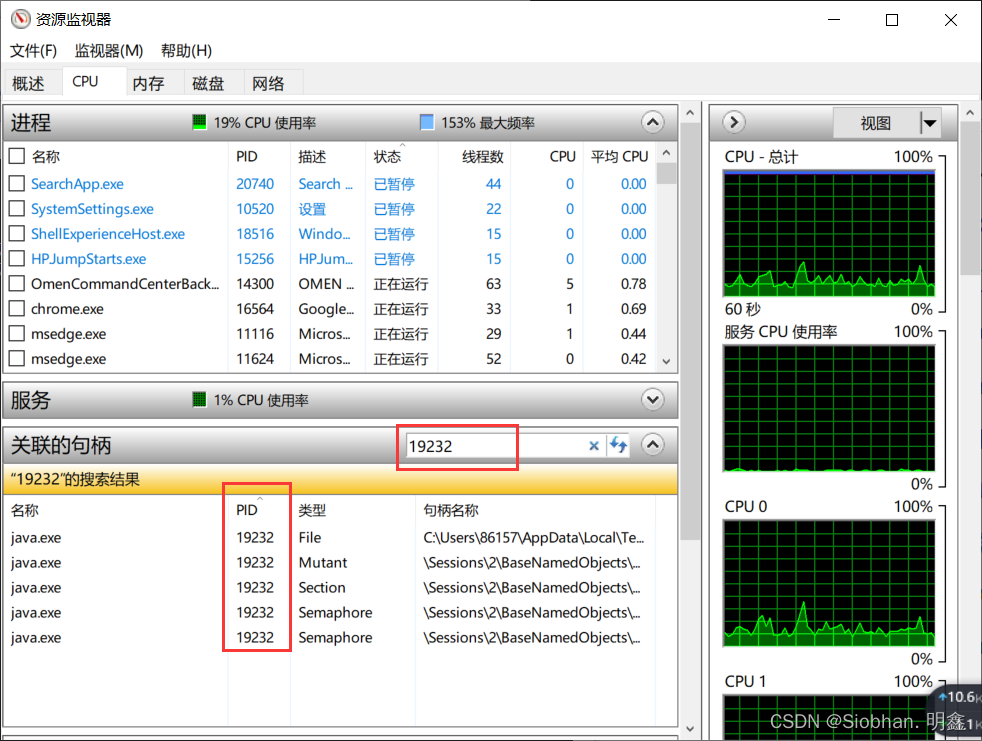Viewport: 982px width, 741px height.
Task: Click the left pane's scroll-down arrow
Action: coord(690,728)
